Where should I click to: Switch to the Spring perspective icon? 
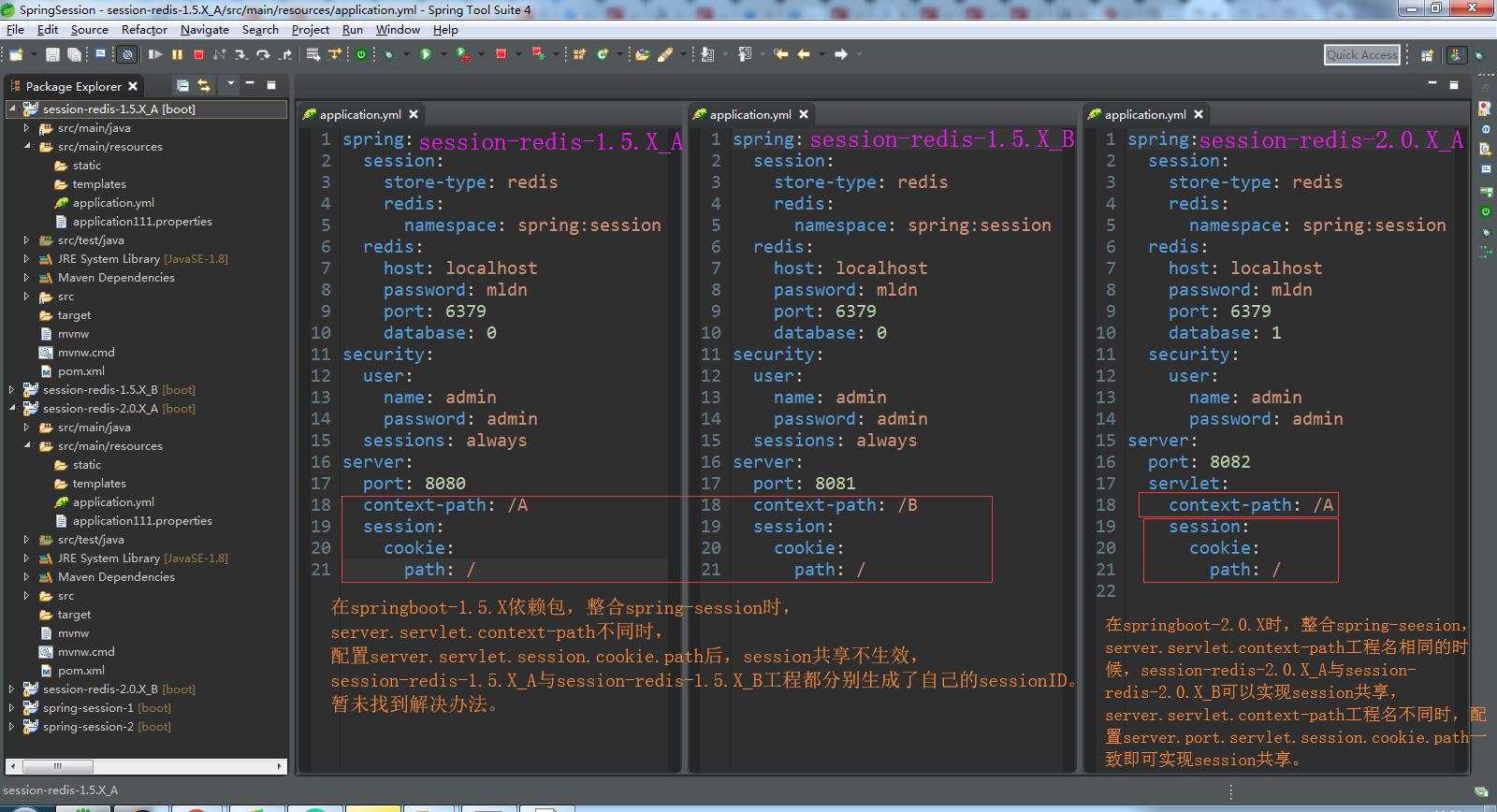pyautogui.click(x=1457, y=55)
